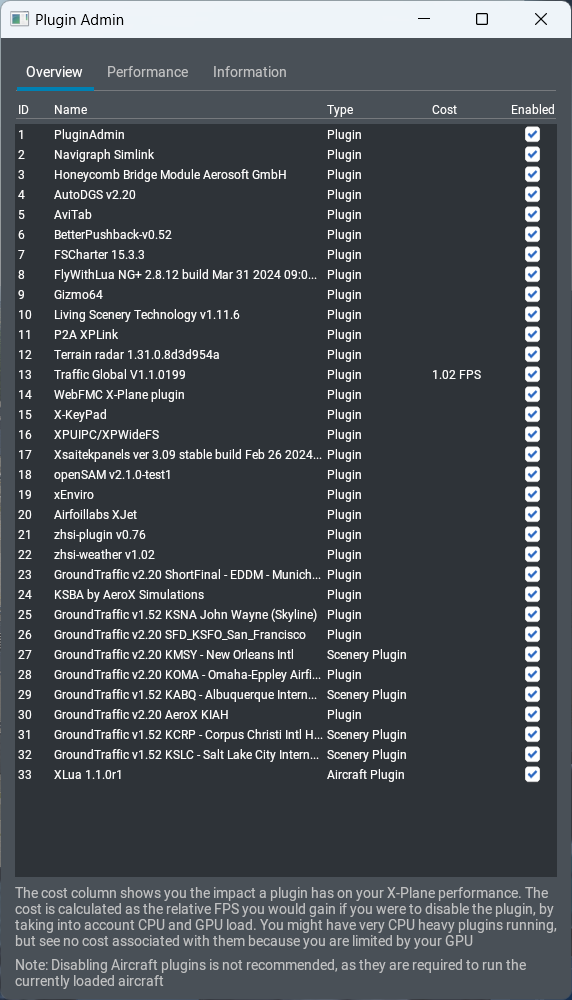
Task: Sort by the Cost column header
Action: 444,110
